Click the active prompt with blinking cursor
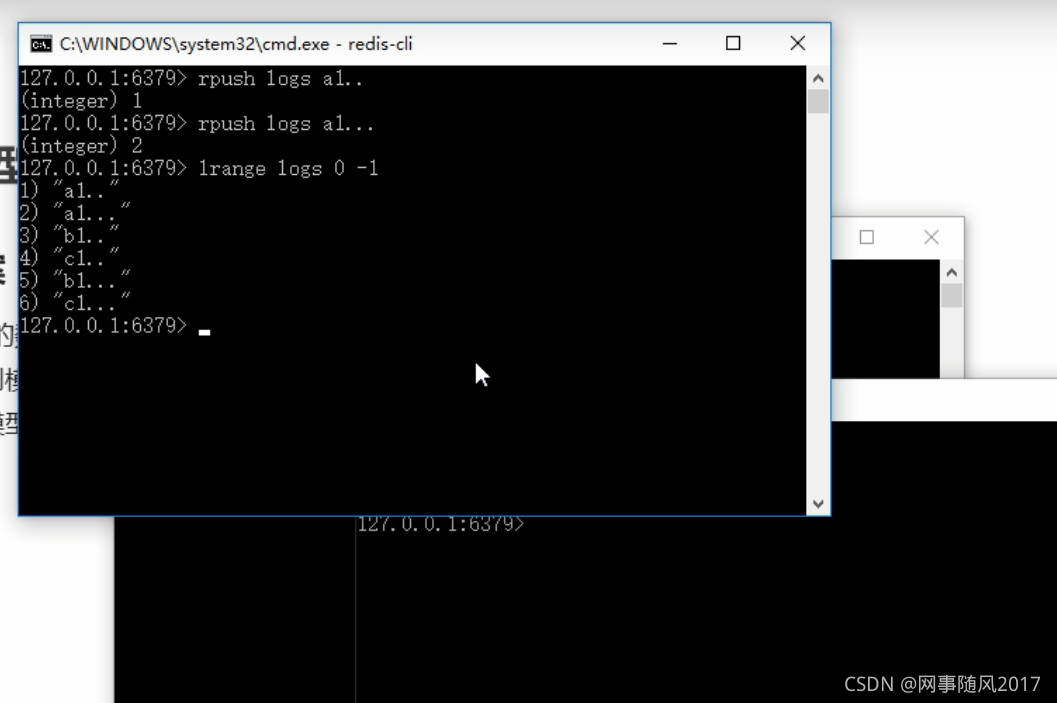The image size is (1057, 703). click(x=115, y=326)
